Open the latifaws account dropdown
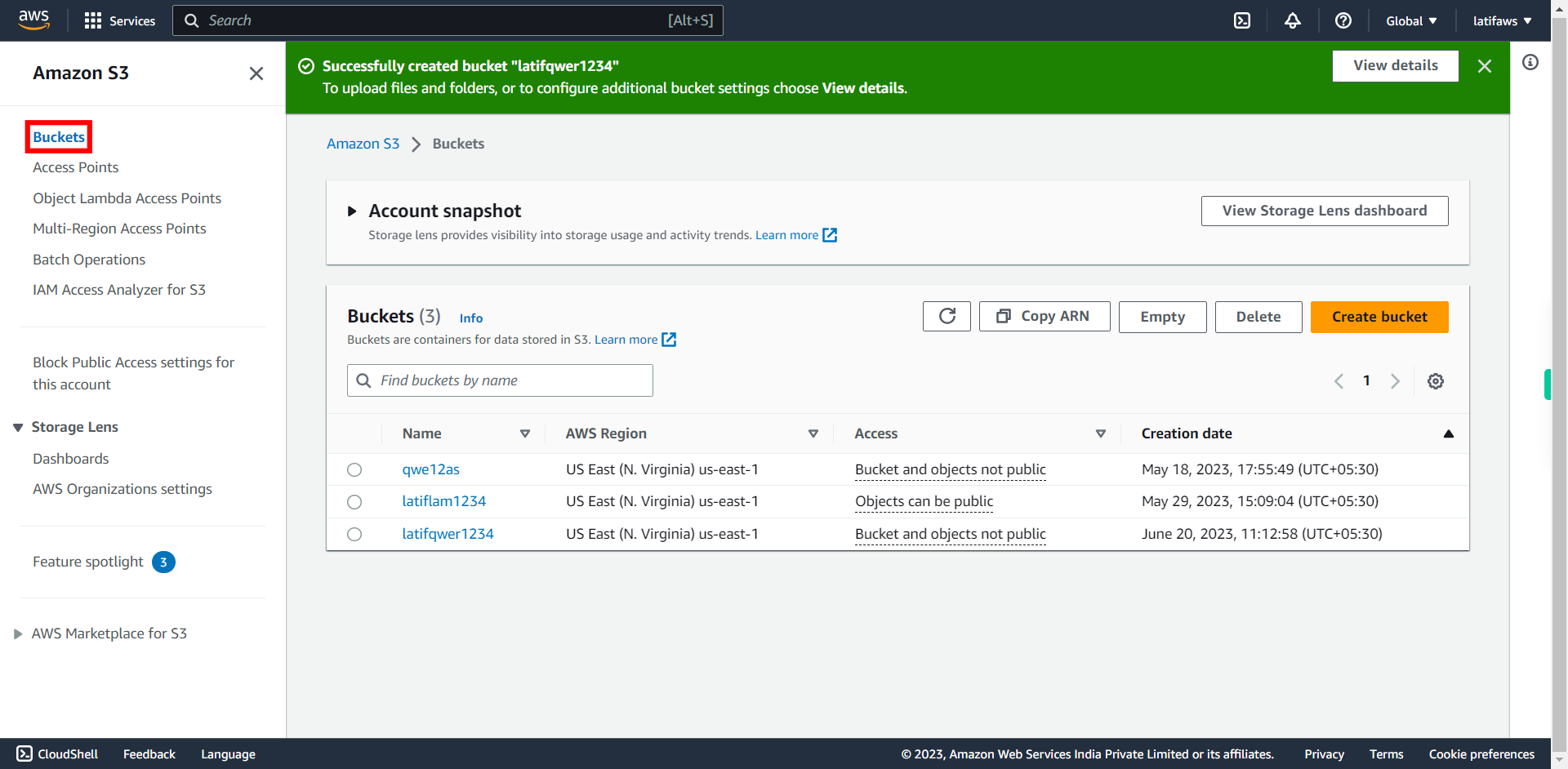Image resolution: width=1568 pixels, height=769 pixels. [1502, 21]
